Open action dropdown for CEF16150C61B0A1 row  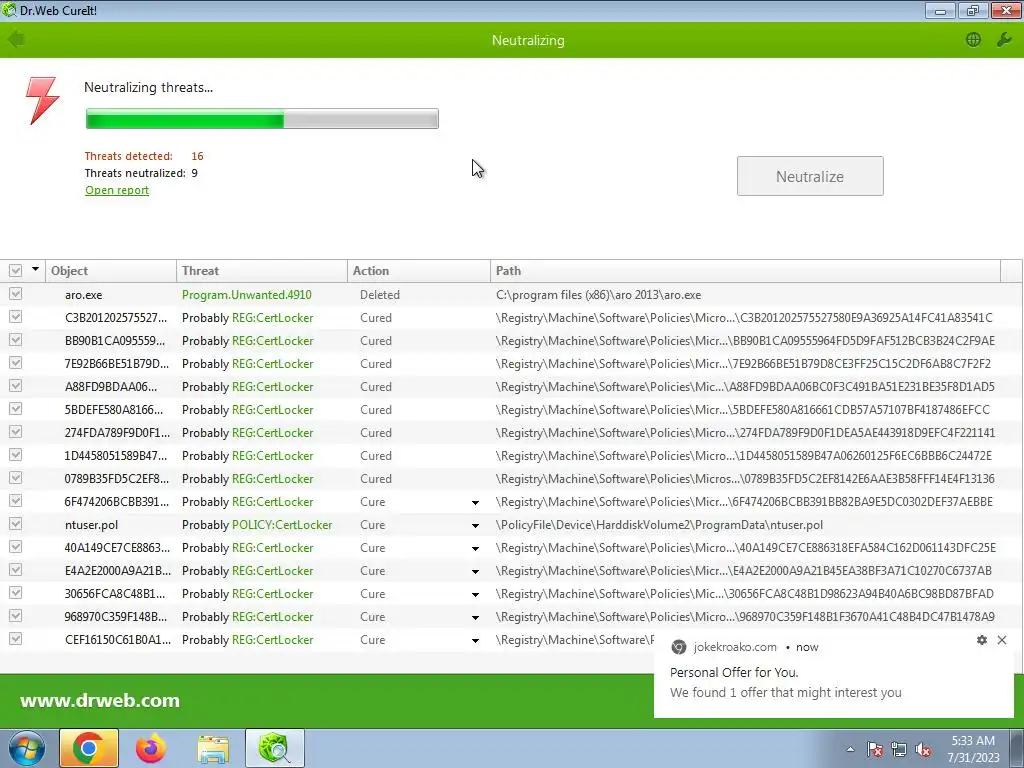click(475, 641)
